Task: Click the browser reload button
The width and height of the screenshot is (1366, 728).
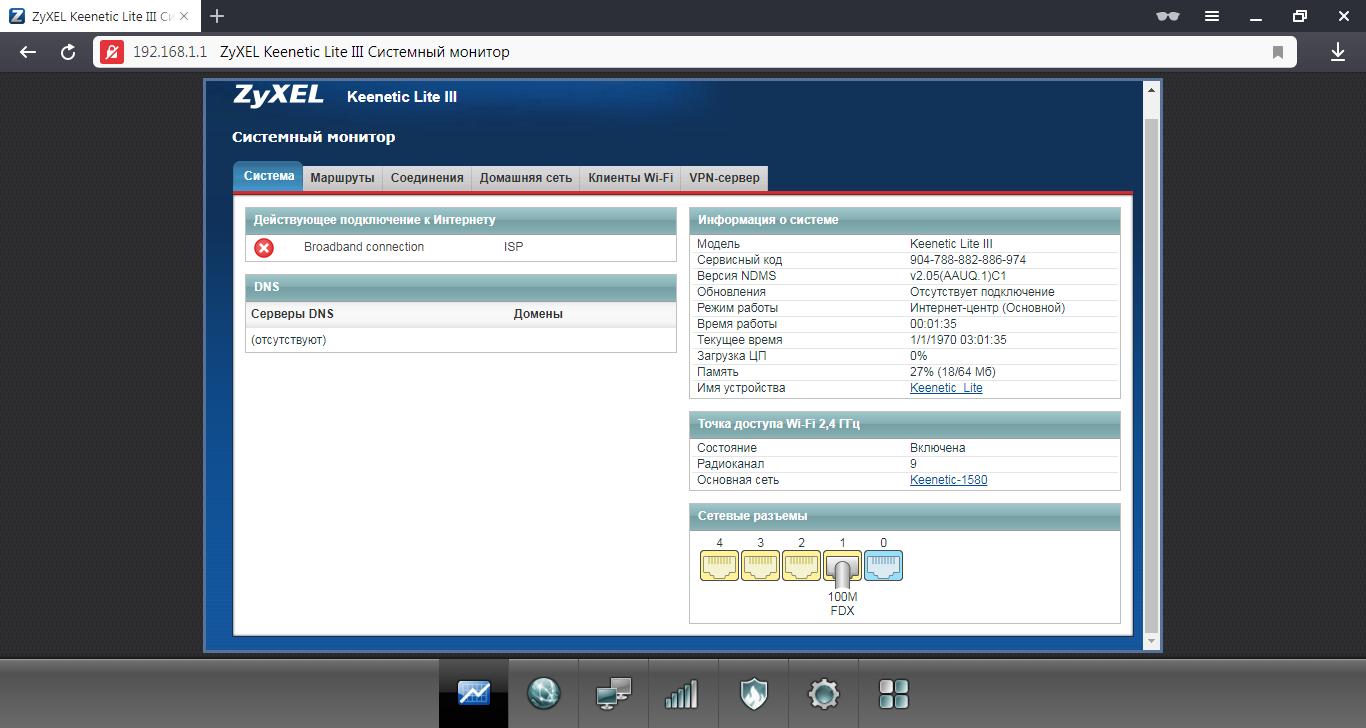Action: tap(68, 52)
